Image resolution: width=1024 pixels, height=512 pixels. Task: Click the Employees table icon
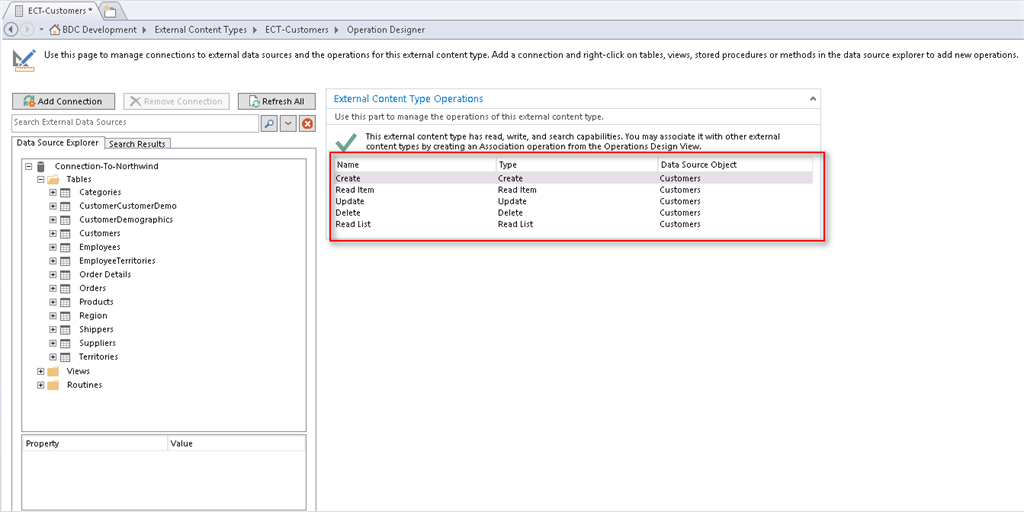[65, 248]
